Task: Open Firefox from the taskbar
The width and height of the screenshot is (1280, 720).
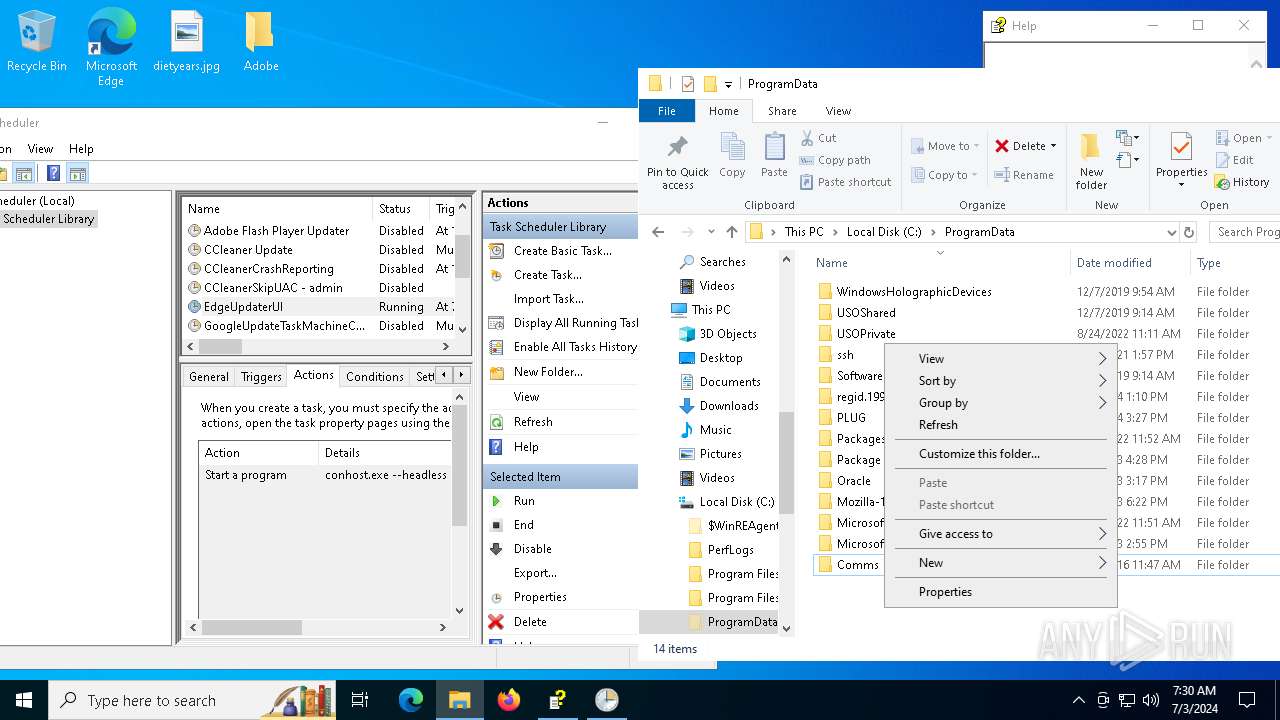Action: [509, 700]
